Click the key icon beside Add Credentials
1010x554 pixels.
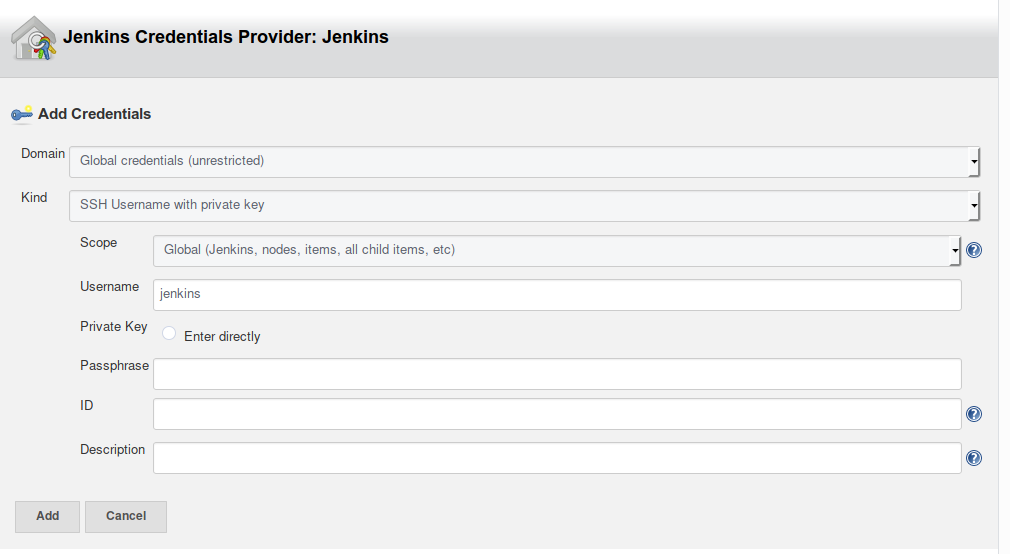pyautogui.click(x=22, y=114)
